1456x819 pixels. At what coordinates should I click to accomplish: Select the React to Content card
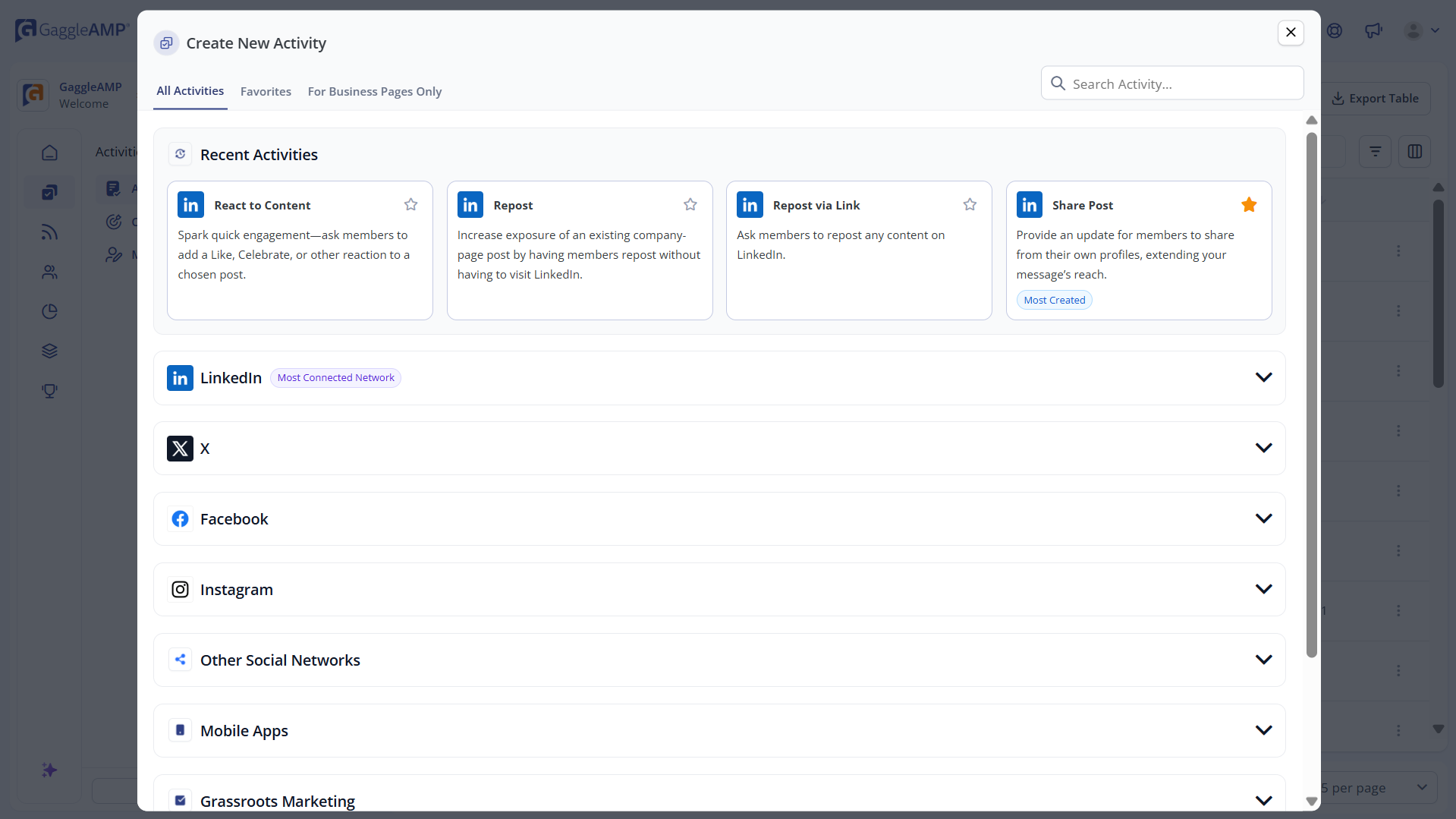coord(300,250)
